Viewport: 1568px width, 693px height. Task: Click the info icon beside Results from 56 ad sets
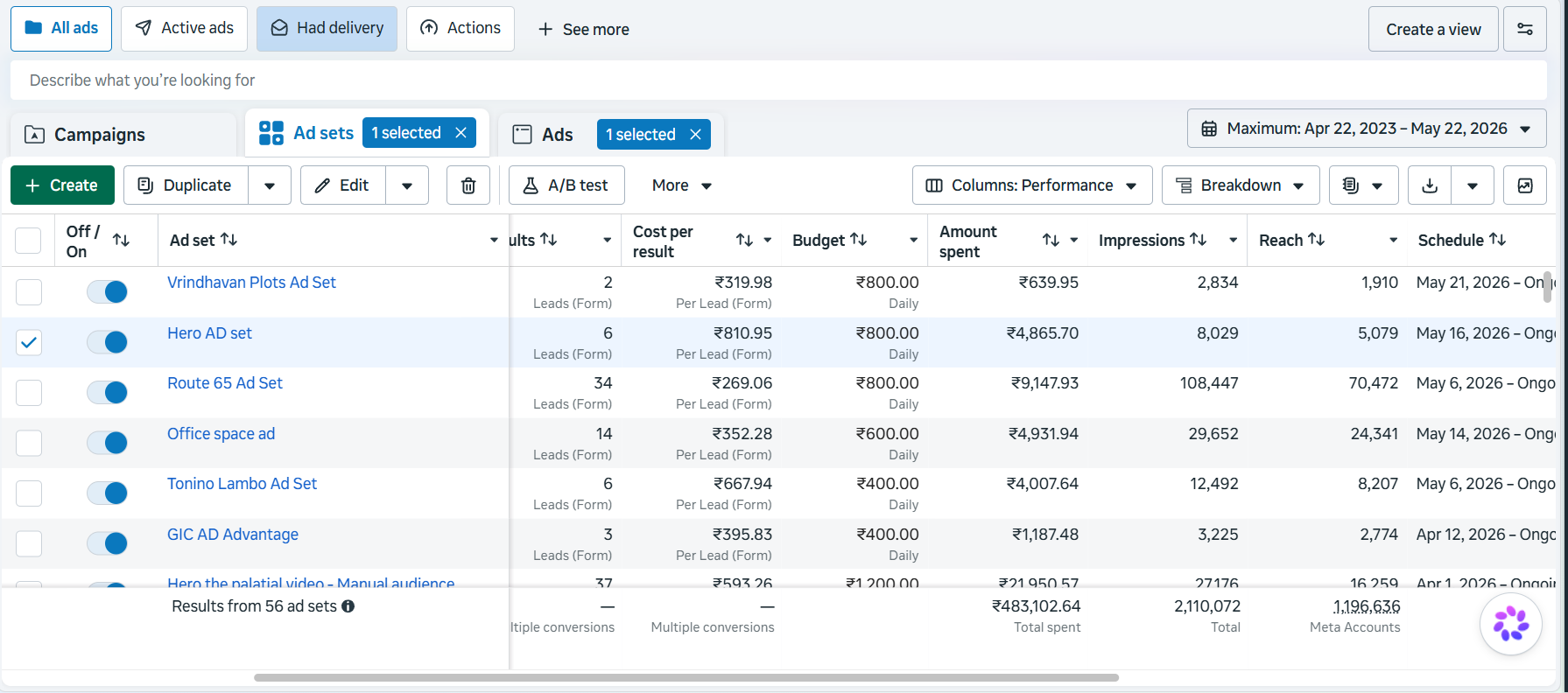pos(348,606)
